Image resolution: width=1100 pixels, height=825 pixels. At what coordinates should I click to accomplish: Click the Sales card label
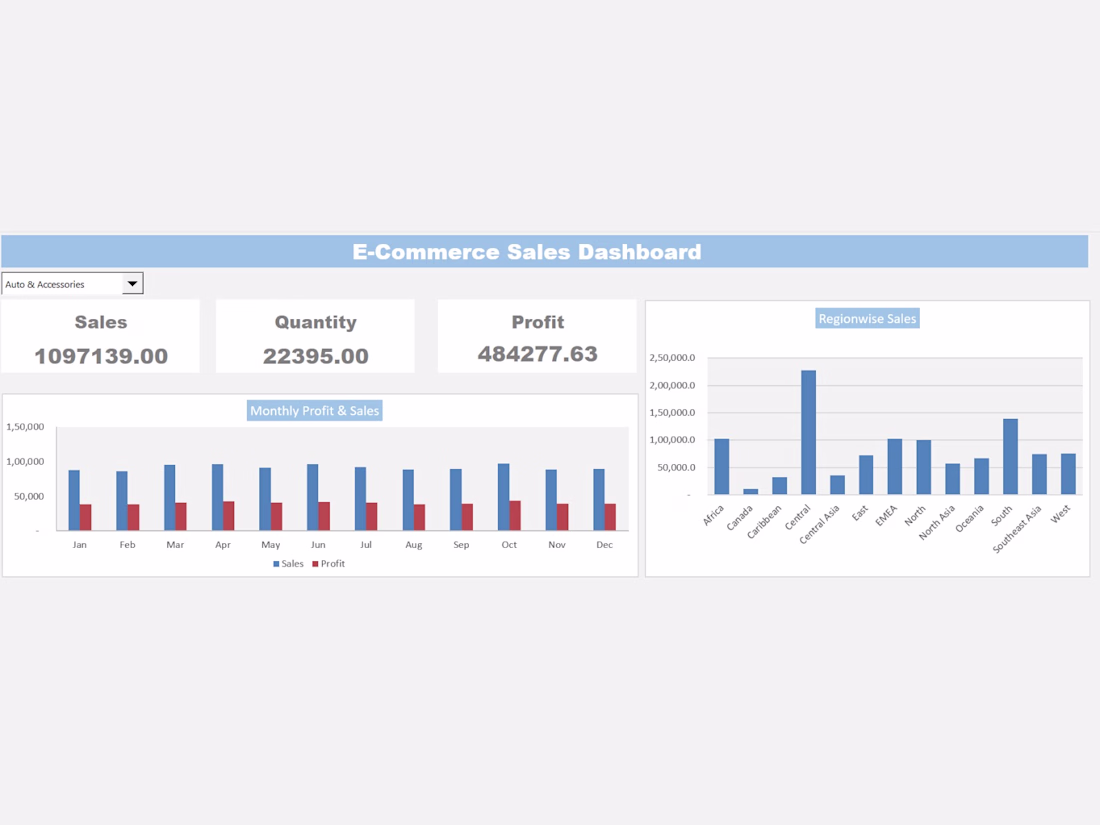(x=101, y=322)
